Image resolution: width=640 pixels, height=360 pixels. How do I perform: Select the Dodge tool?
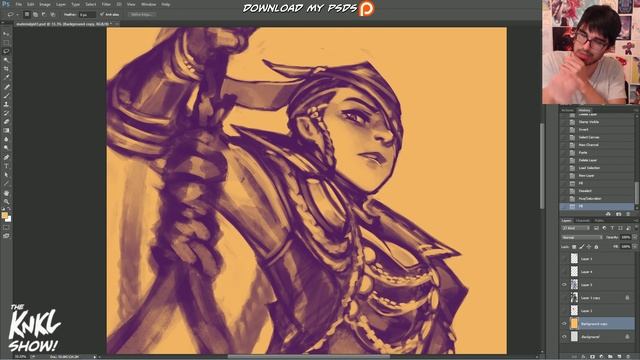point(6,148)
